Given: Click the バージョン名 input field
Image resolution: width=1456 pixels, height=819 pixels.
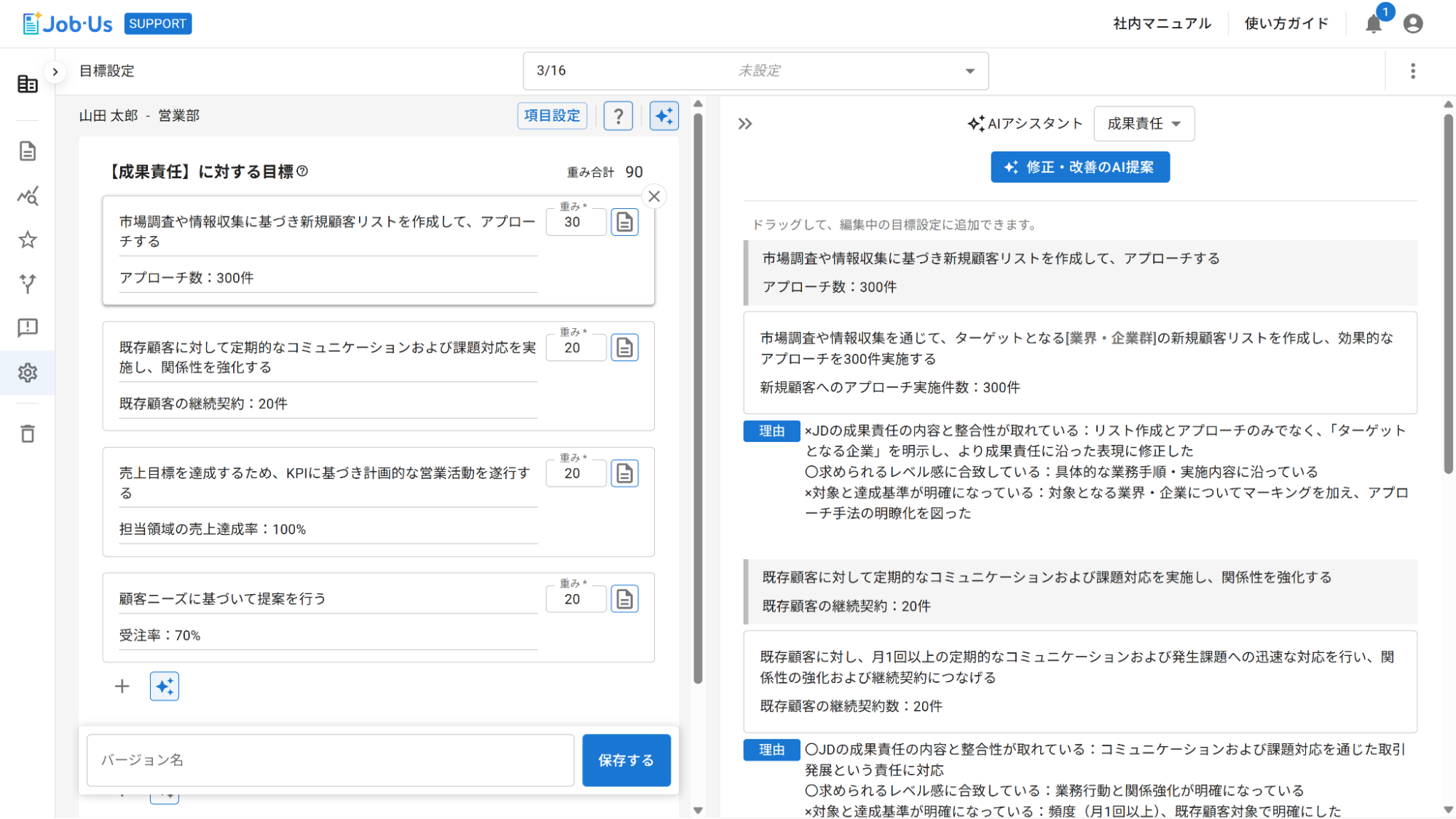Looking at the screenshot, I should pos(330,760).
